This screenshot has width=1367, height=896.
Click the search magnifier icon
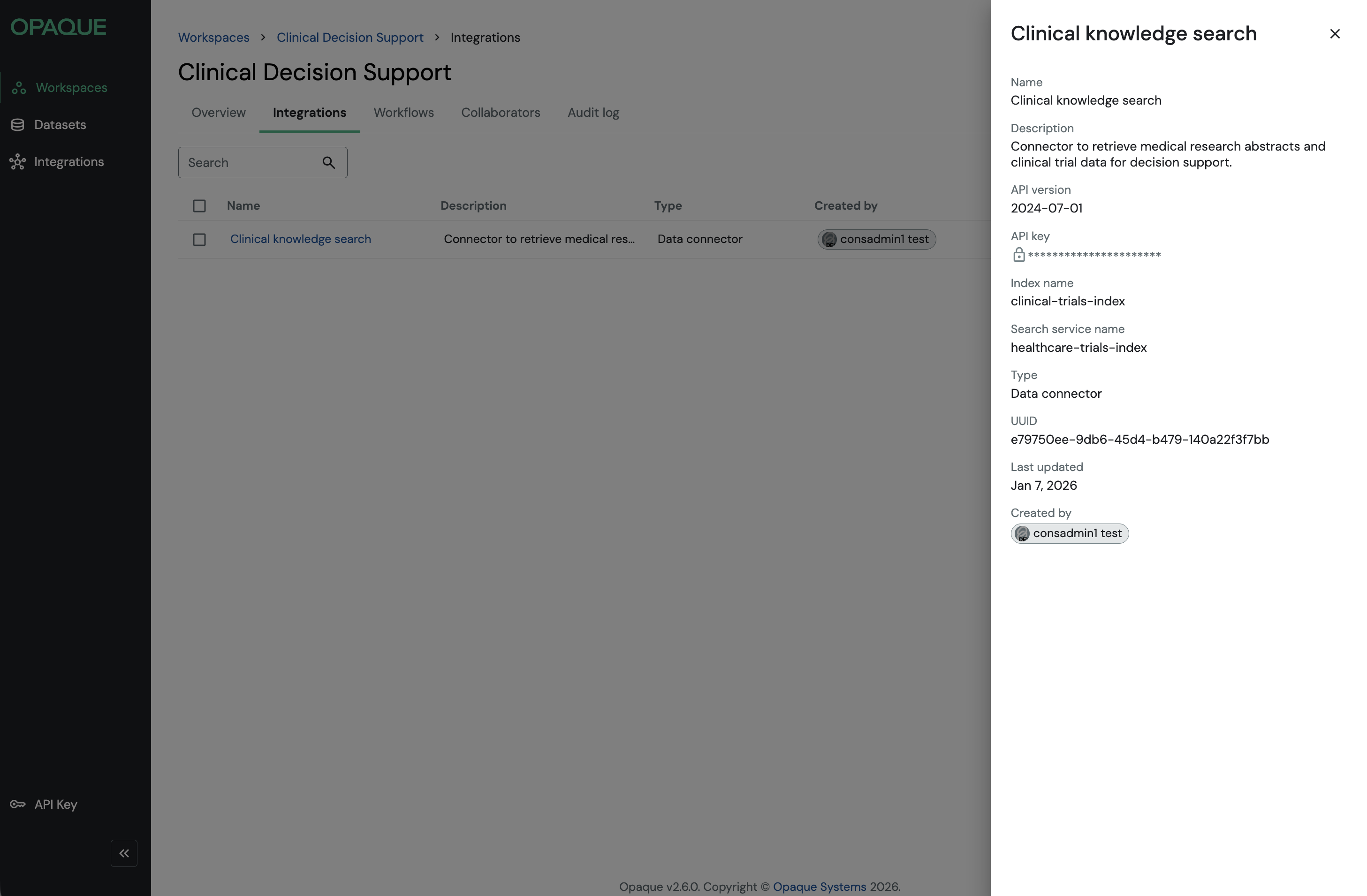[x=328, y=162]
